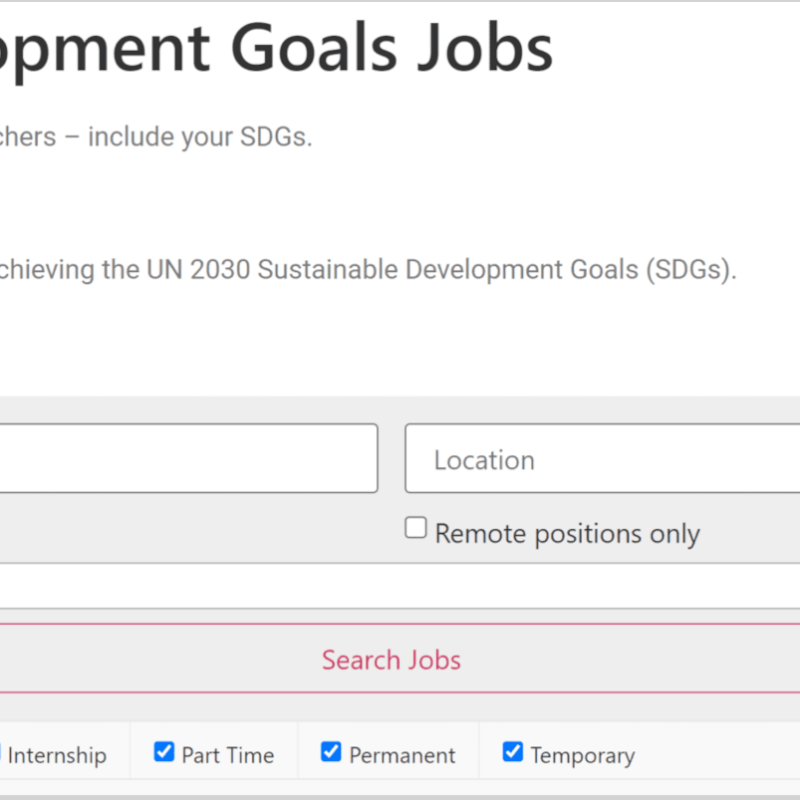Select the Part Time filter label
Viewport: 800px width, 800px height.
pyautogui.click(x=226, y=754)
